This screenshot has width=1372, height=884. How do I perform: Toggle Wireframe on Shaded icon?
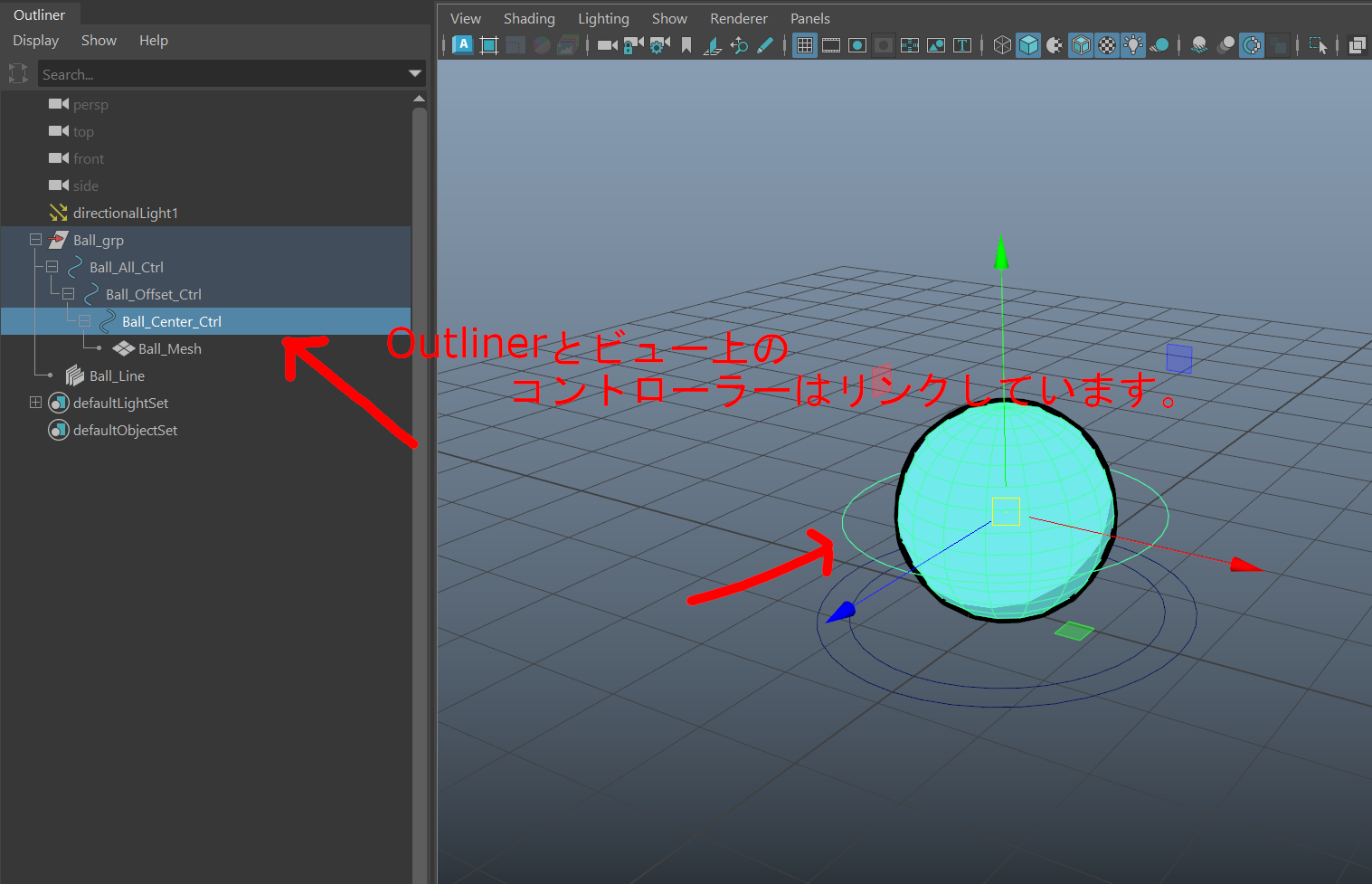1081,45
